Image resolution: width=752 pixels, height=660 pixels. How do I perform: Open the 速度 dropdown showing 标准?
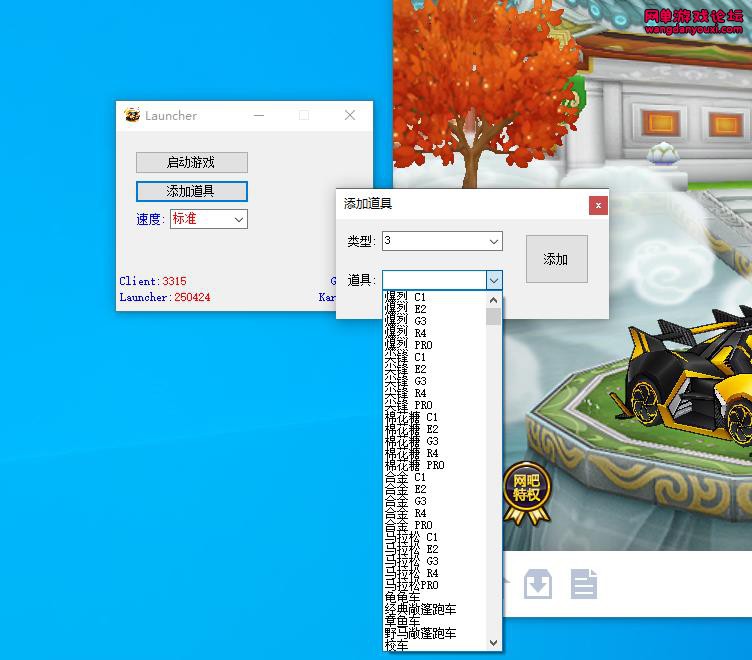coord(209,219)
